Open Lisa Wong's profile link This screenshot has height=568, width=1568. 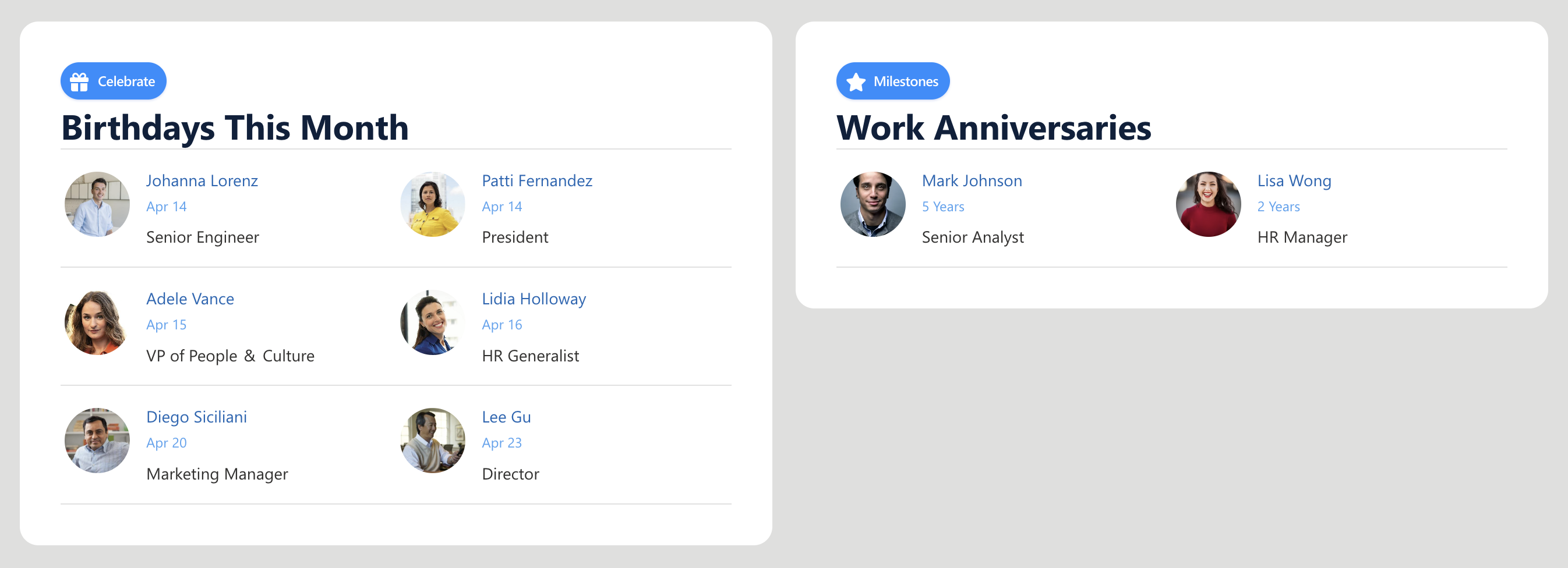[1294, 180]
